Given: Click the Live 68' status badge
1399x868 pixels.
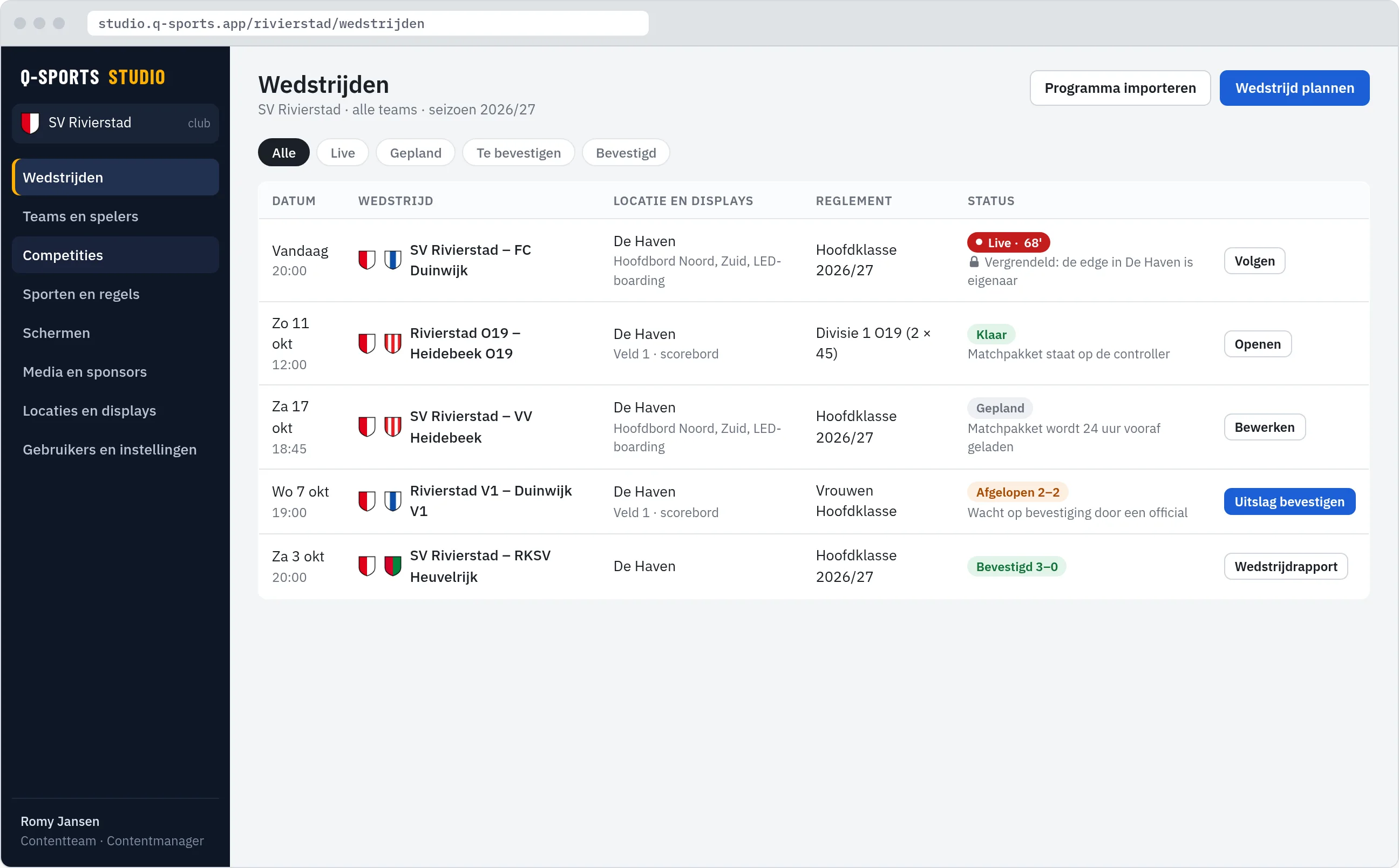Looking at the screenshot, I should (1008, 243).
